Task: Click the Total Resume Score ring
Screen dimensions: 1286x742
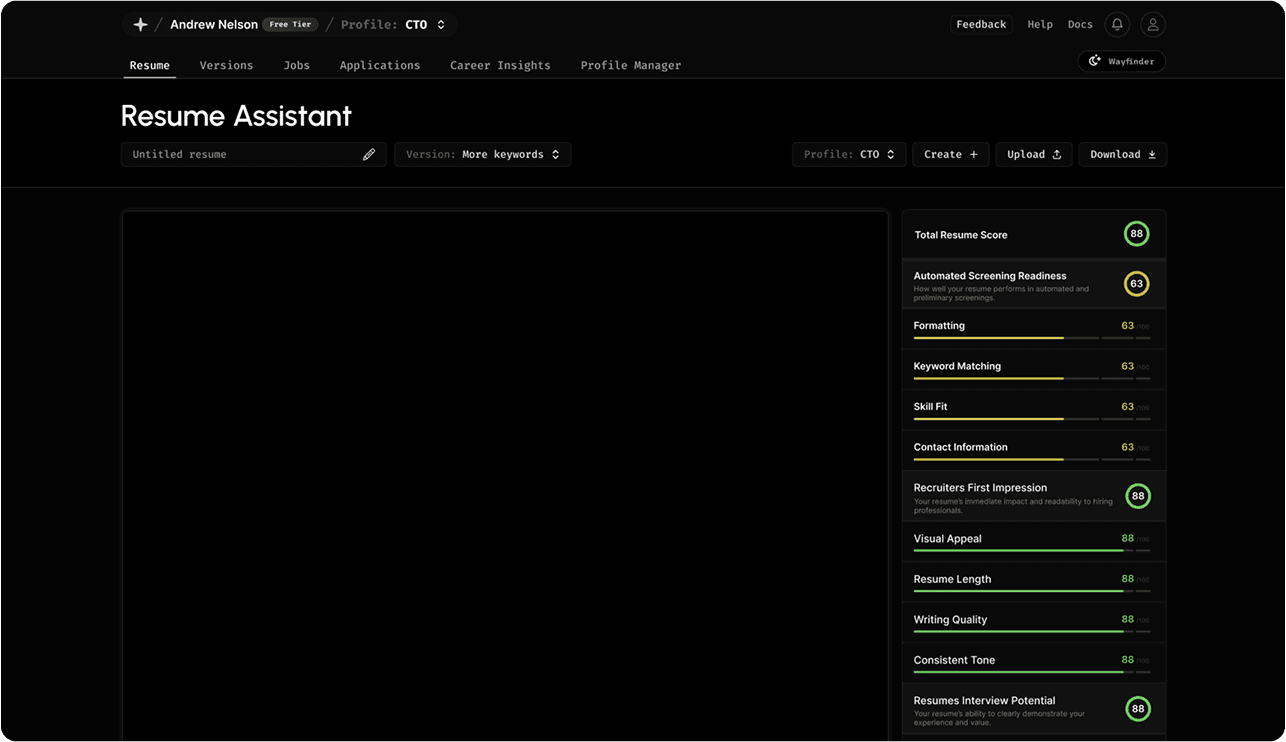Action: 1135,235
